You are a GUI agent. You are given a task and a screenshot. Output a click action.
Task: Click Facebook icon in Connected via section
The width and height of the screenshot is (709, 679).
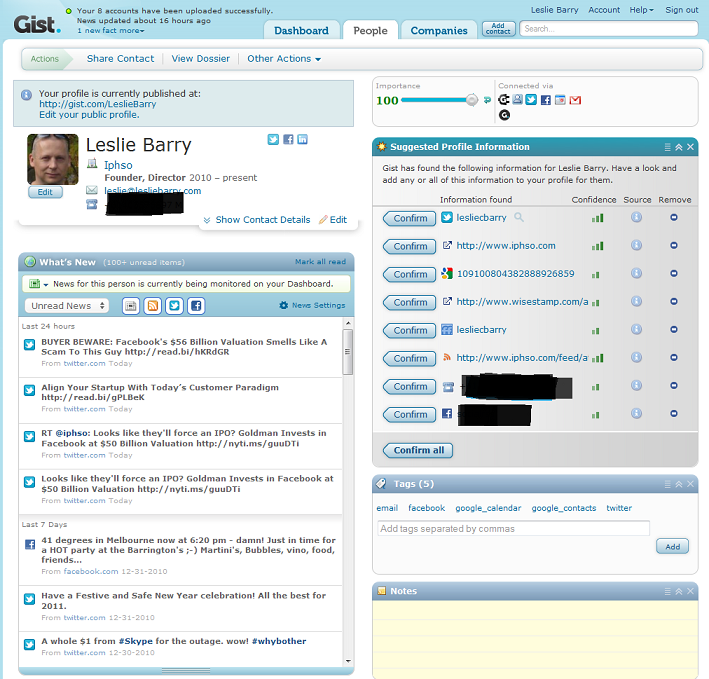[546, 100]
